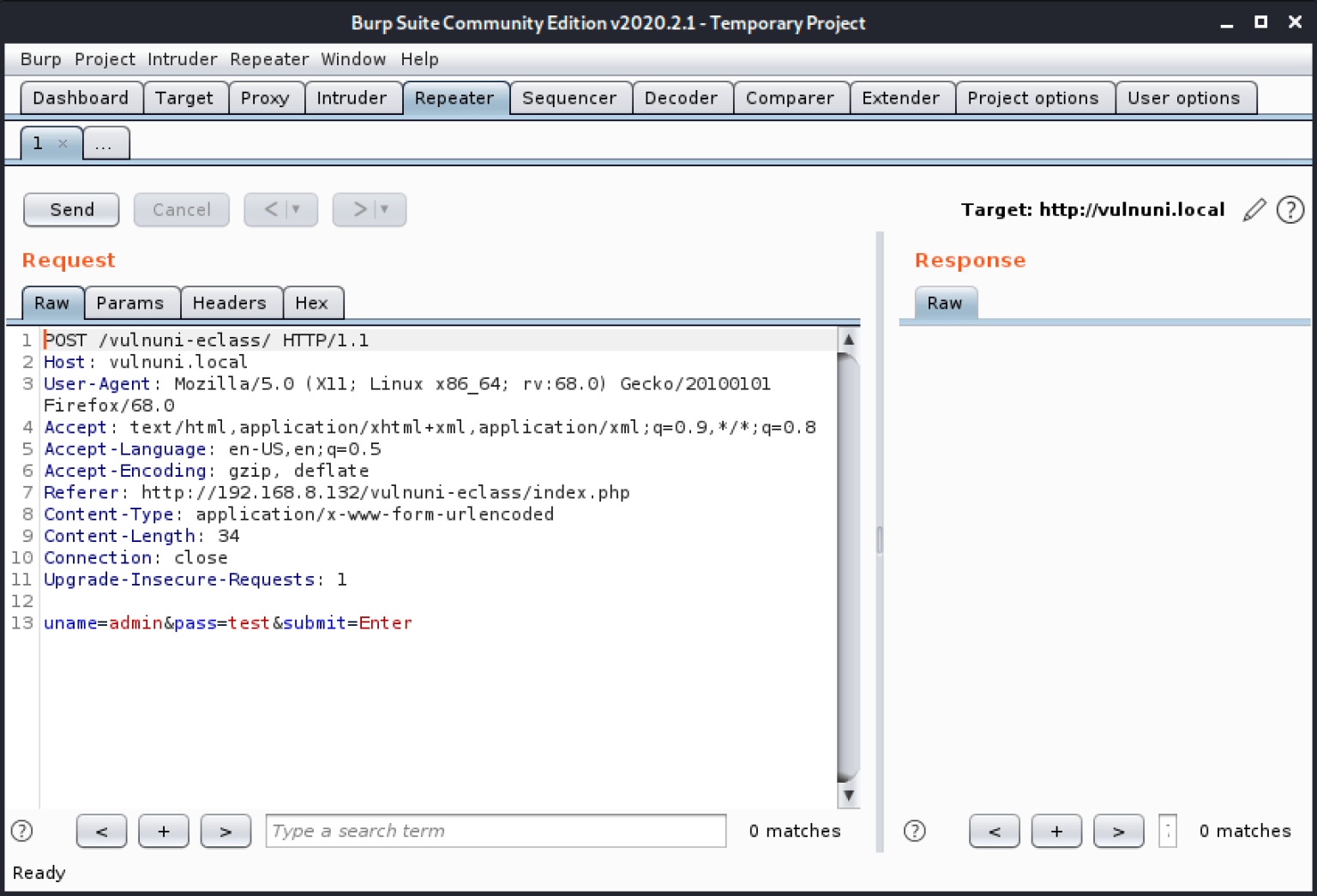This screenshot has width=1317, height=896.
Task: Open the Window menu
Action: tap(353, 59)
